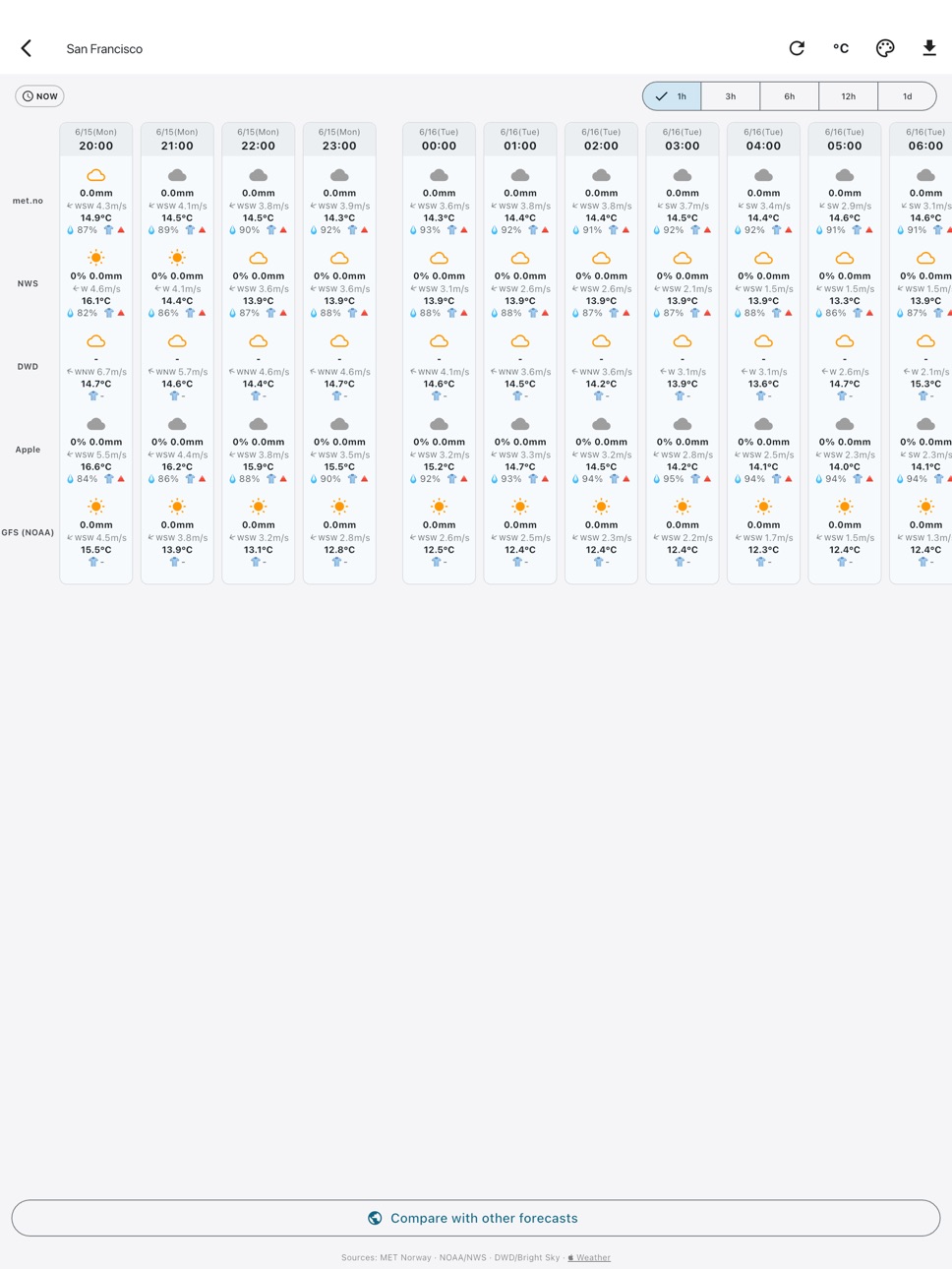Go back using the back arrow

27,48
